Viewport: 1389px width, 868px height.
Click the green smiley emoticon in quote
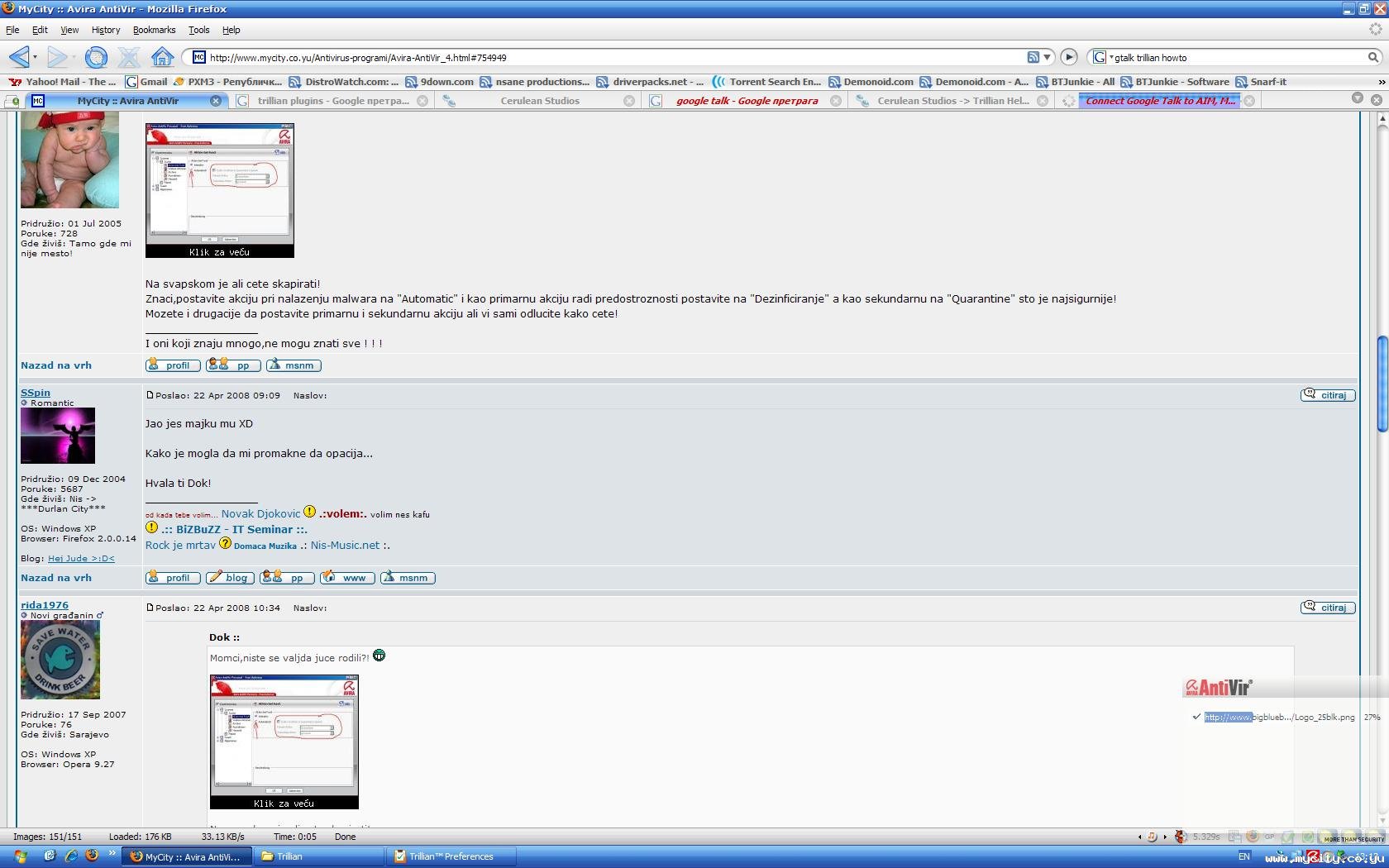pos(379,656)
